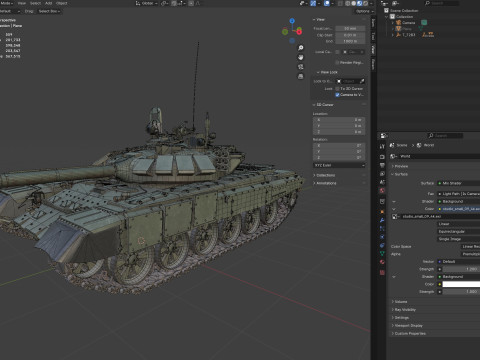Open the Transform Orientation Global dropdown
This screenshot has height=360, width=480.
click(146, 3)
